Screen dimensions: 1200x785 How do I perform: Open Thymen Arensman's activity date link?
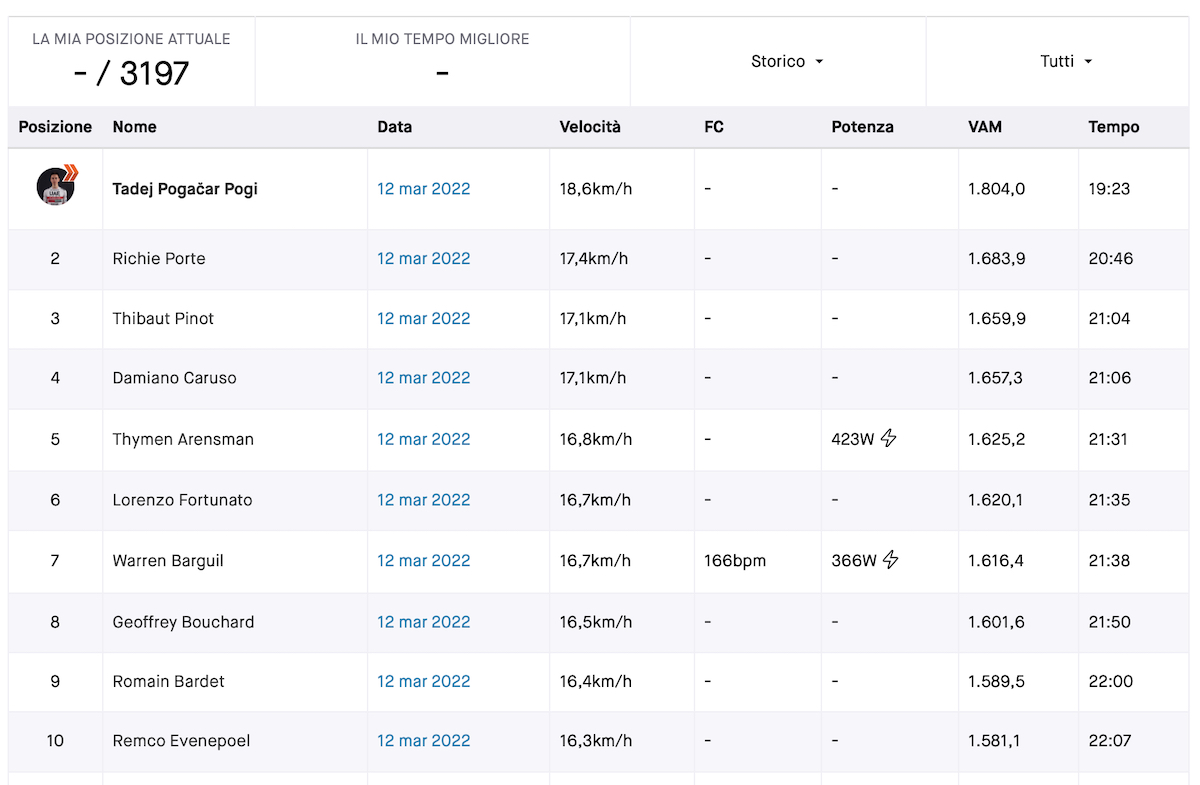click(423, 439)
